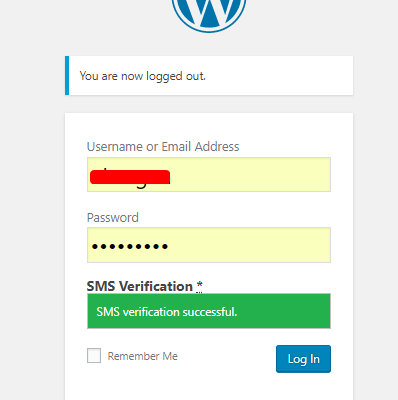Click the "Username or Email Address" label
The image size is (398, 400).
(163, 147)
